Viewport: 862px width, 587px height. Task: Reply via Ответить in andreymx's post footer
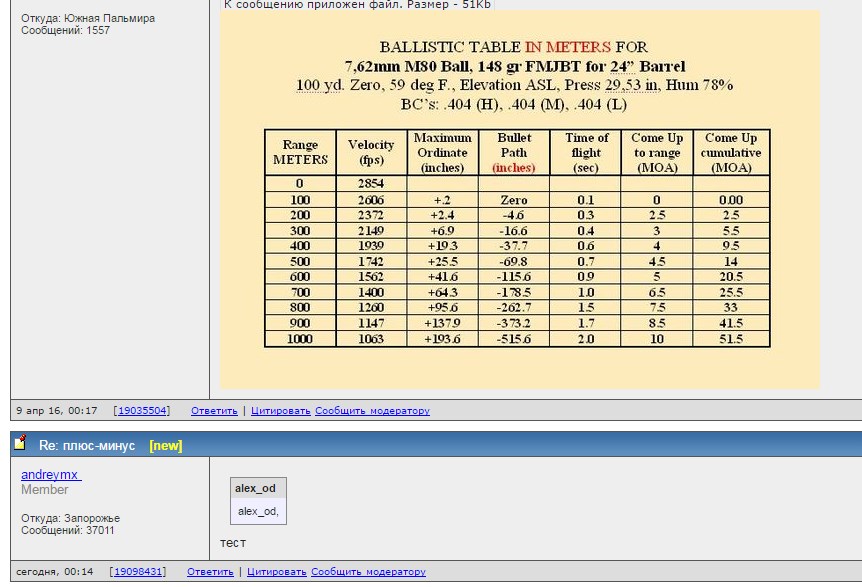210,572
